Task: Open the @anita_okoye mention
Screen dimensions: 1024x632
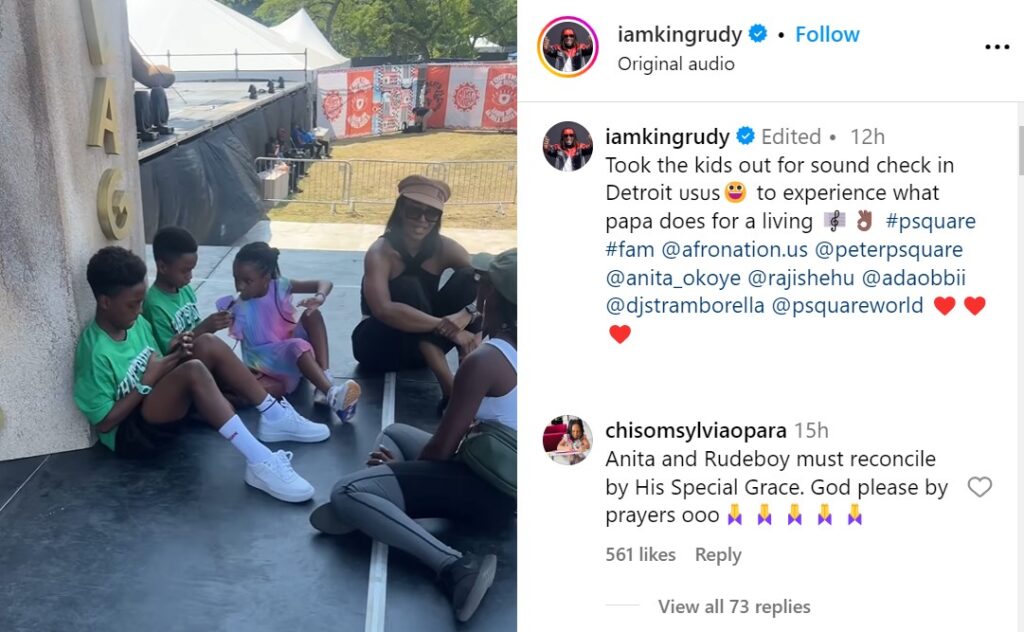Action: click(673, 277)
